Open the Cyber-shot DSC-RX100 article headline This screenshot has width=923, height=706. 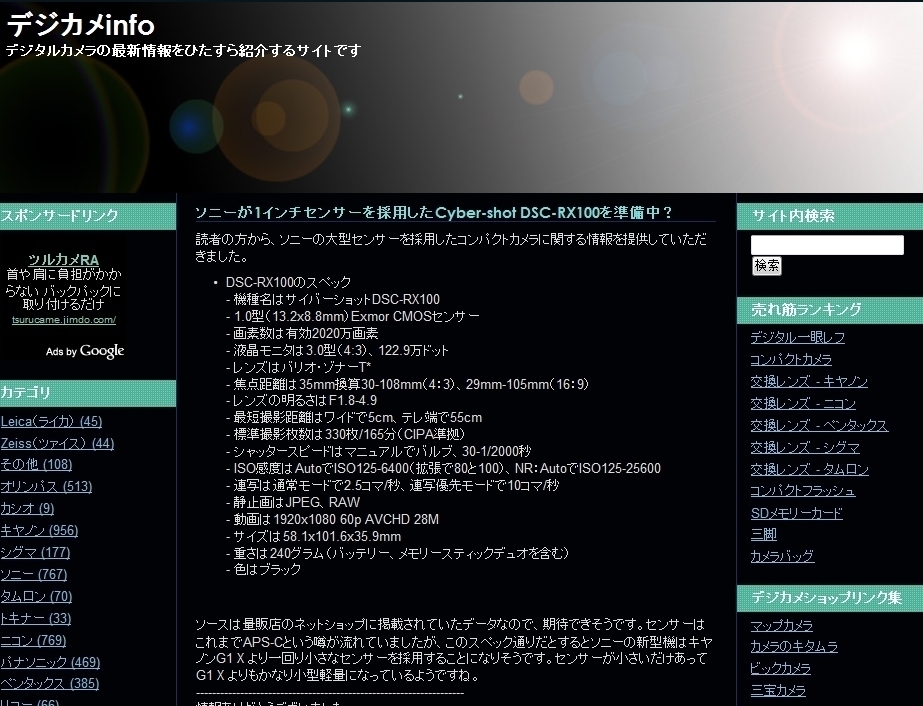433,213
